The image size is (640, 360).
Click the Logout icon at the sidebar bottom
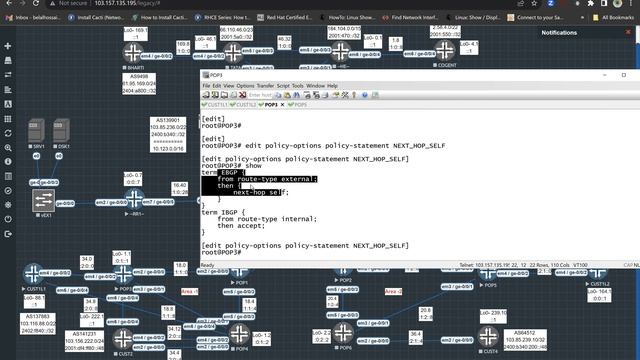coord(8,234)
